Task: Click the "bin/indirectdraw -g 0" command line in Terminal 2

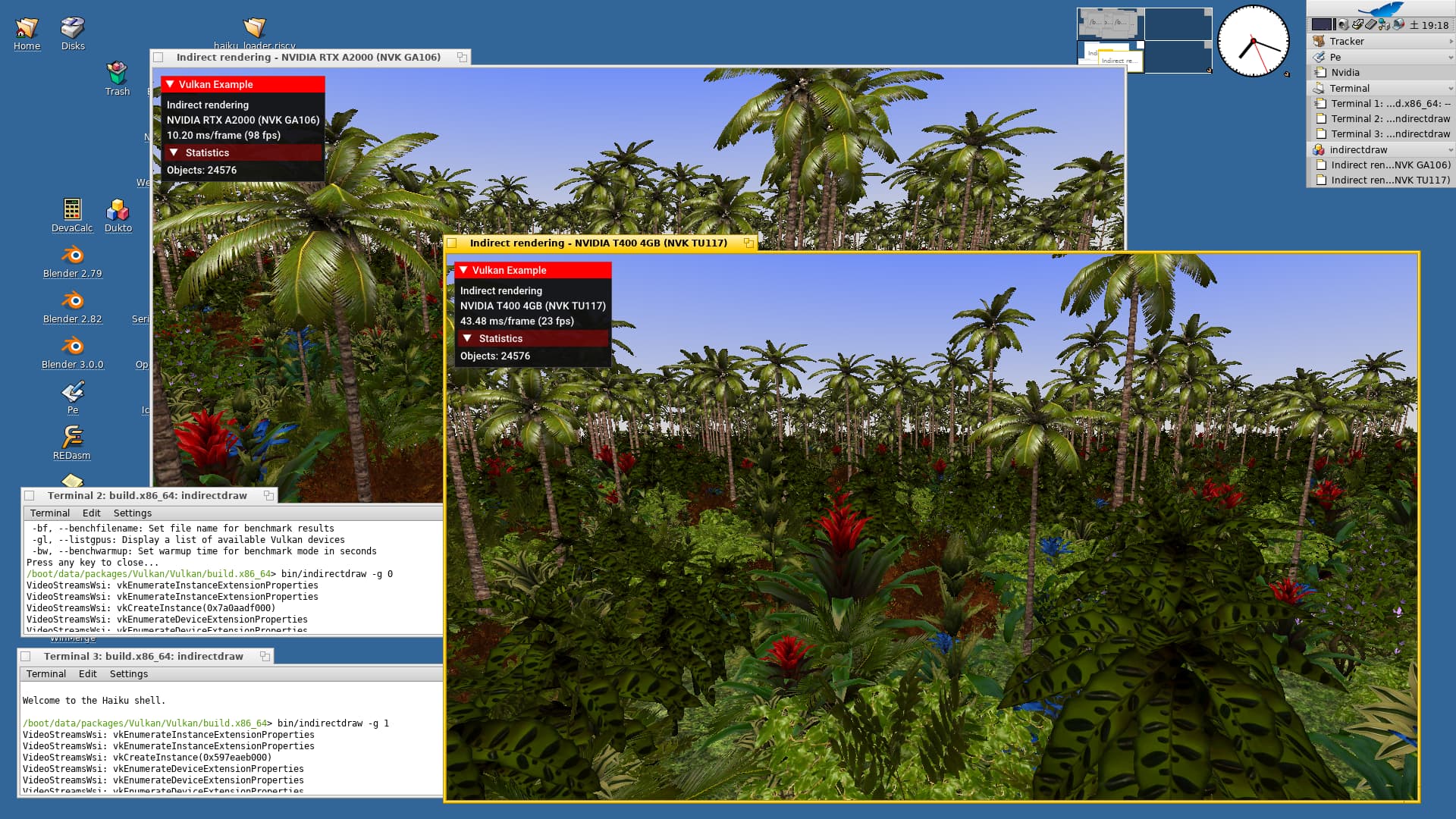Action: point(337,574)
